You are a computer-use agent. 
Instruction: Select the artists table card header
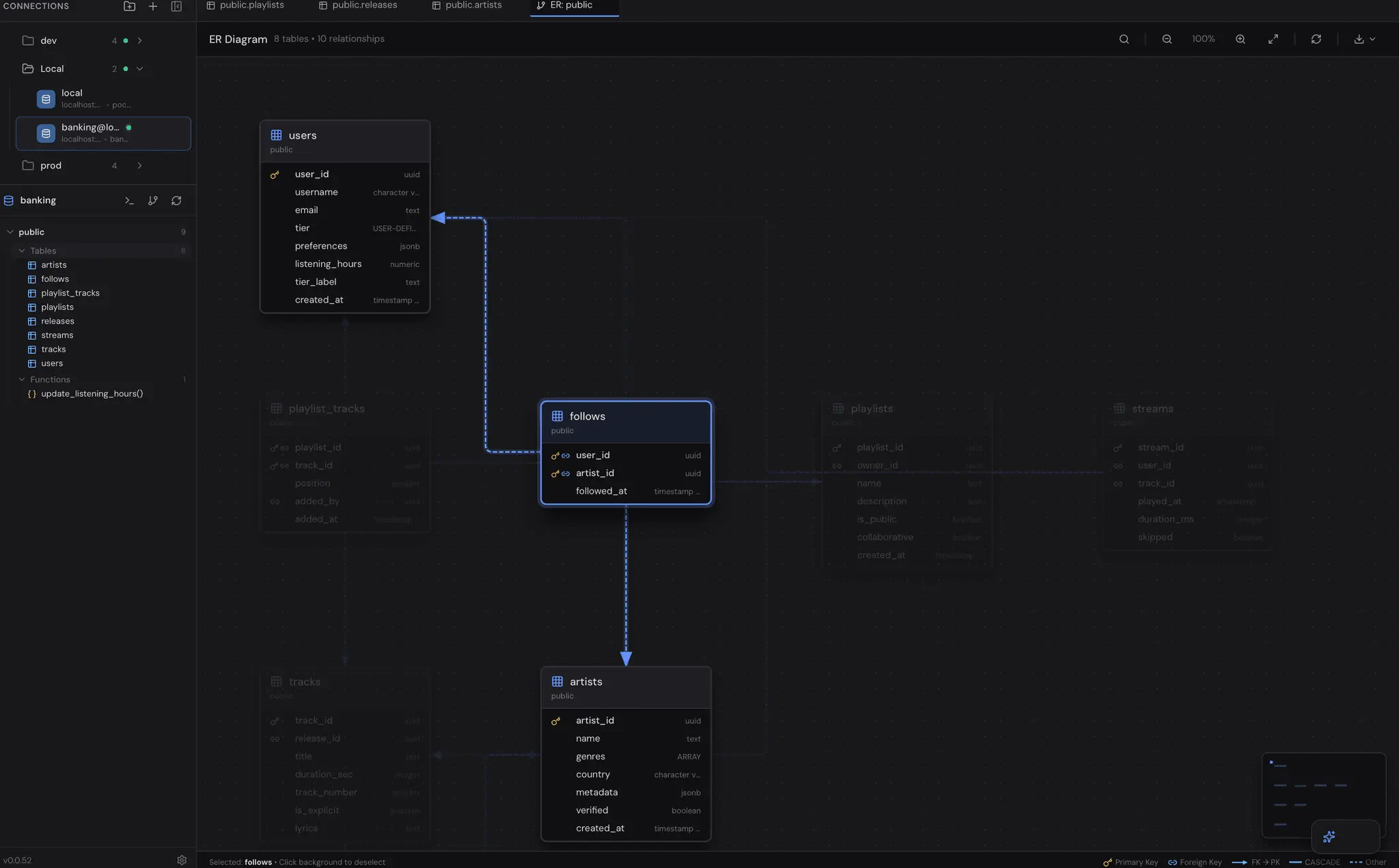click(x=626, y=688)
